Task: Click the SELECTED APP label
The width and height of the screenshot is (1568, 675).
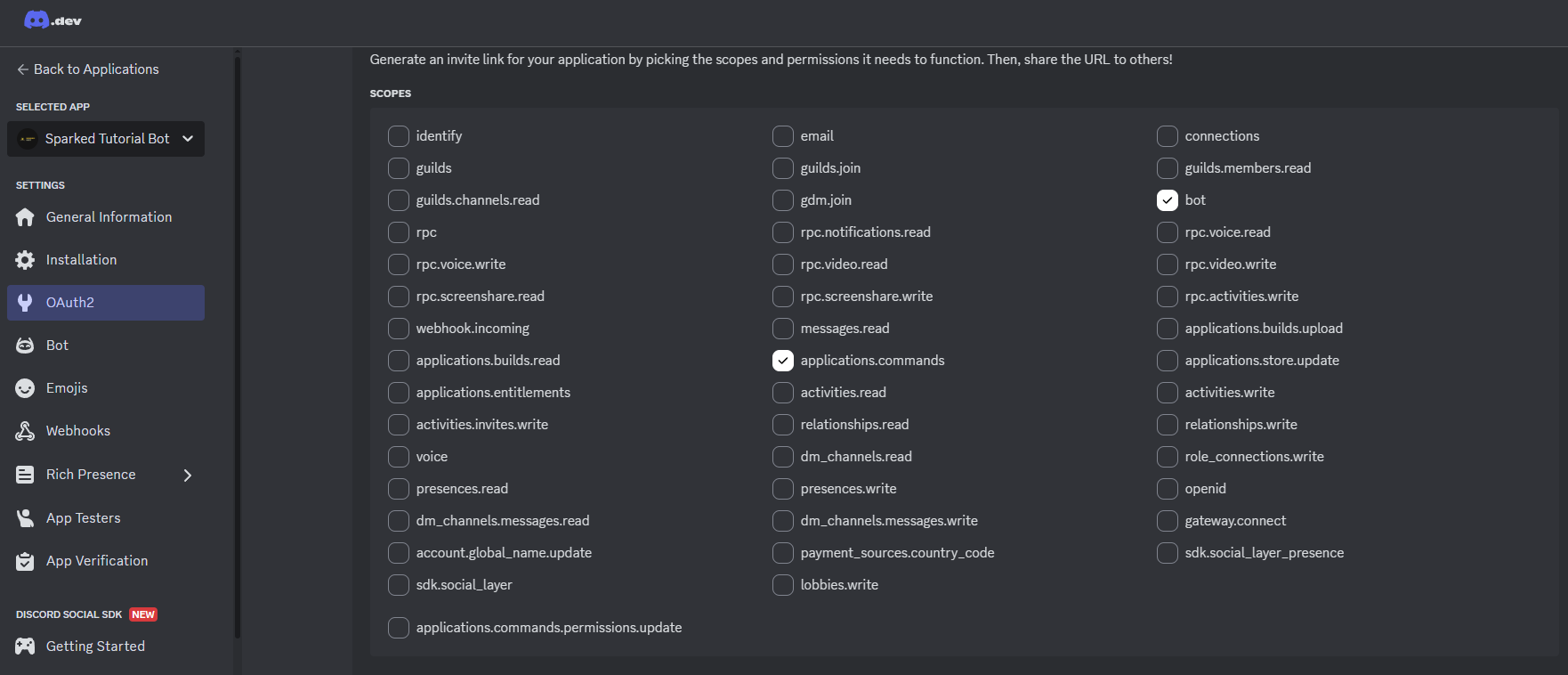Action: pos(53,107)
